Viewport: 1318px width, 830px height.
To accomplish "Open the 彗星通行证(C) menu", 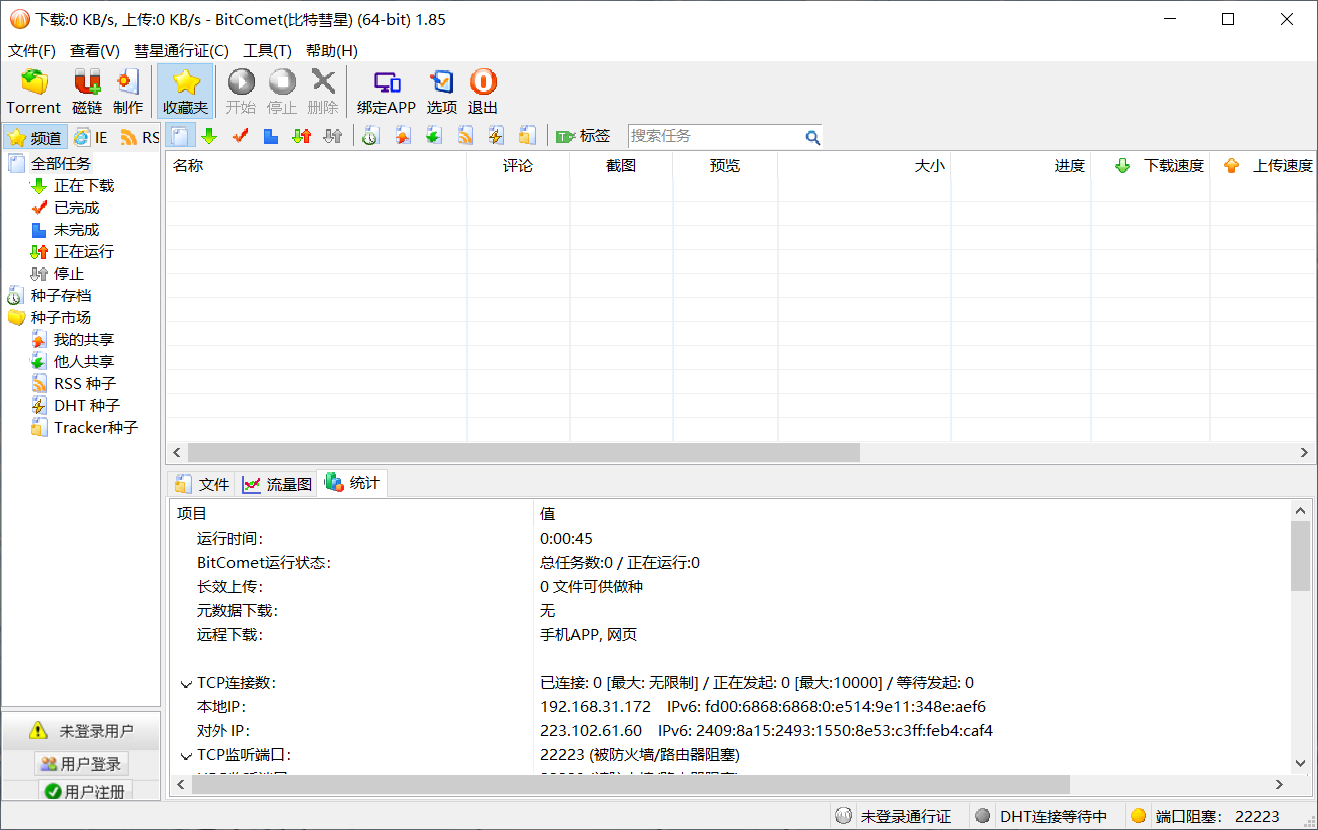I will 181,50.
